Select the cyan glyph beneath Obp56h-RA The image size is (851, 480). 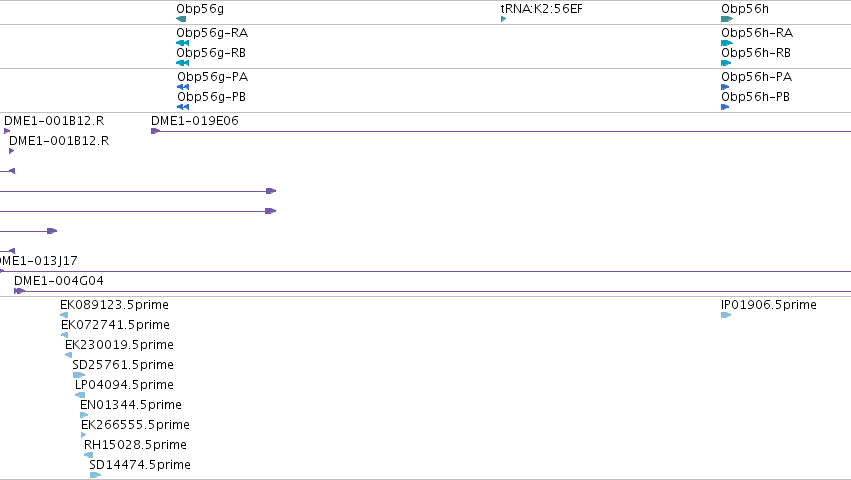click(727, 43)
